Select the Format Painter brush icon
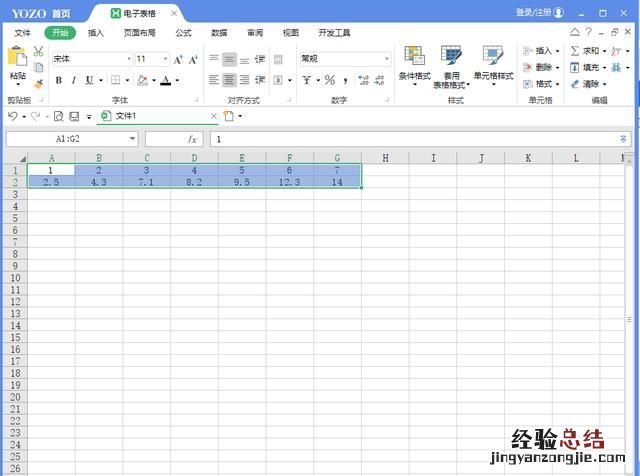This screenshot has width=640, height=476. (x=38, y=84)
